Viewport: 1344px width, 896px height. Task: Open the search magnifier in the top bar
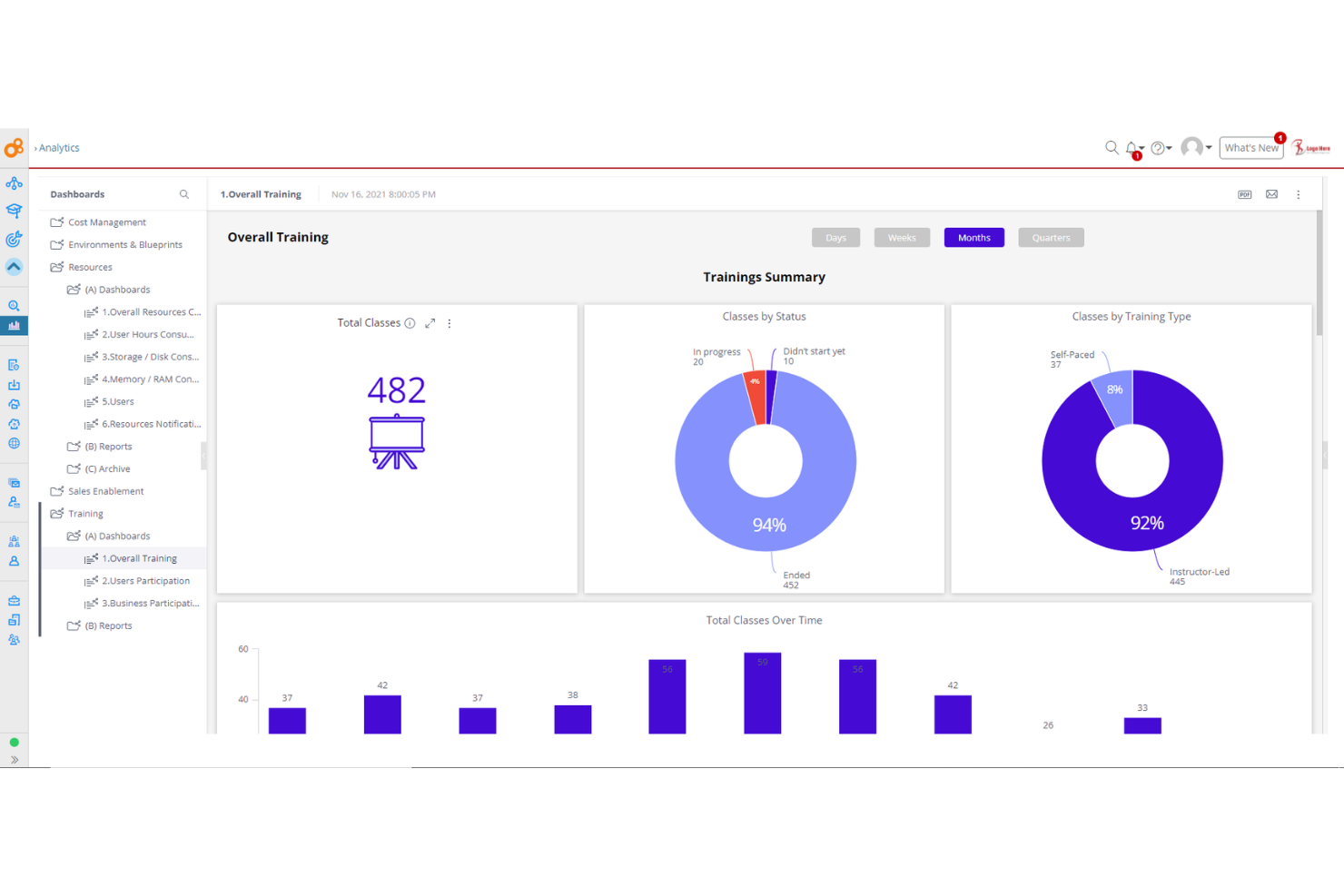coord(1112,147)
